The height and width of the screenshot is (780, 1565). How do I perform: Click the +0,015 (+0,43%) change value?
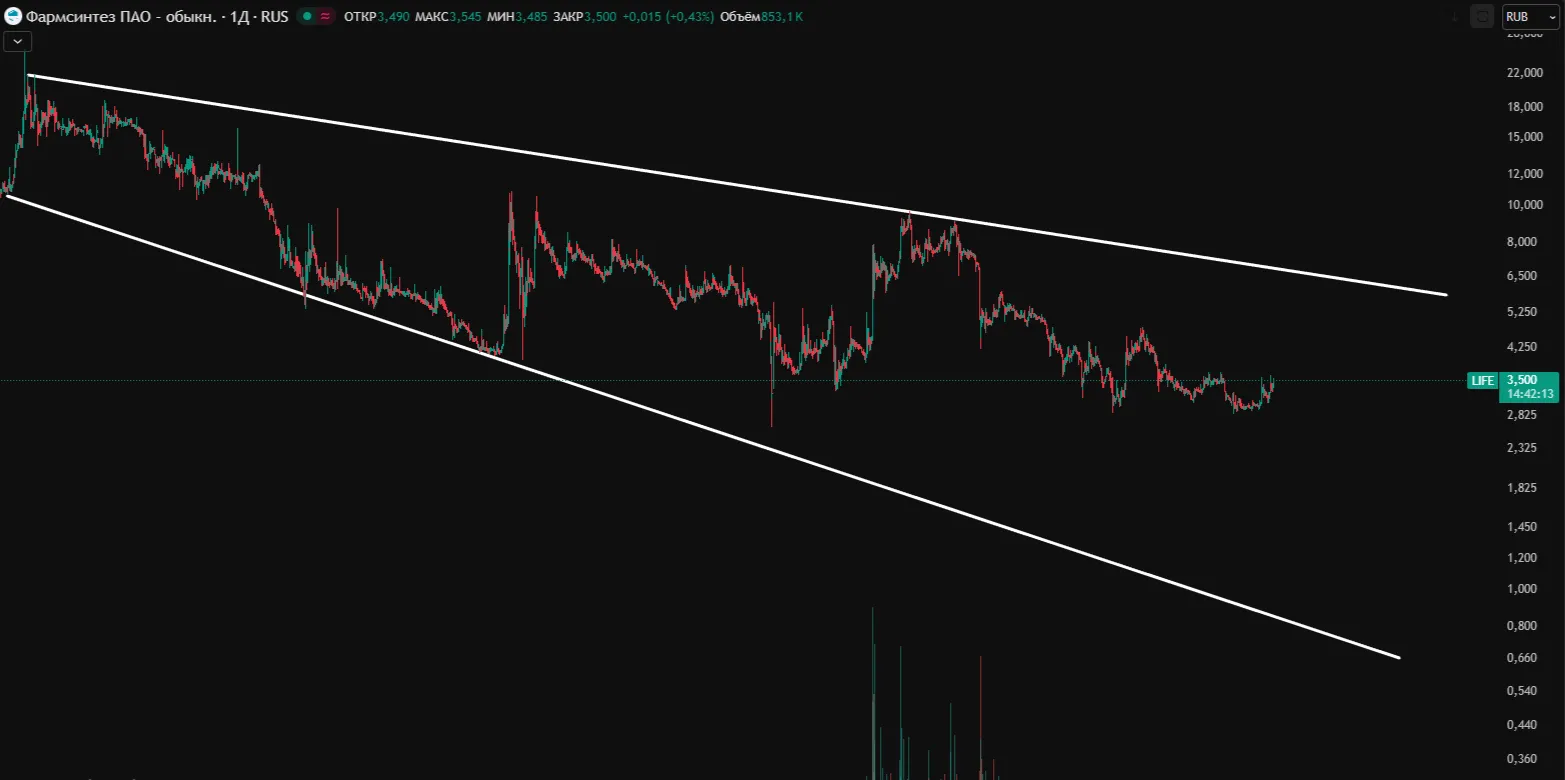(668, 17)
